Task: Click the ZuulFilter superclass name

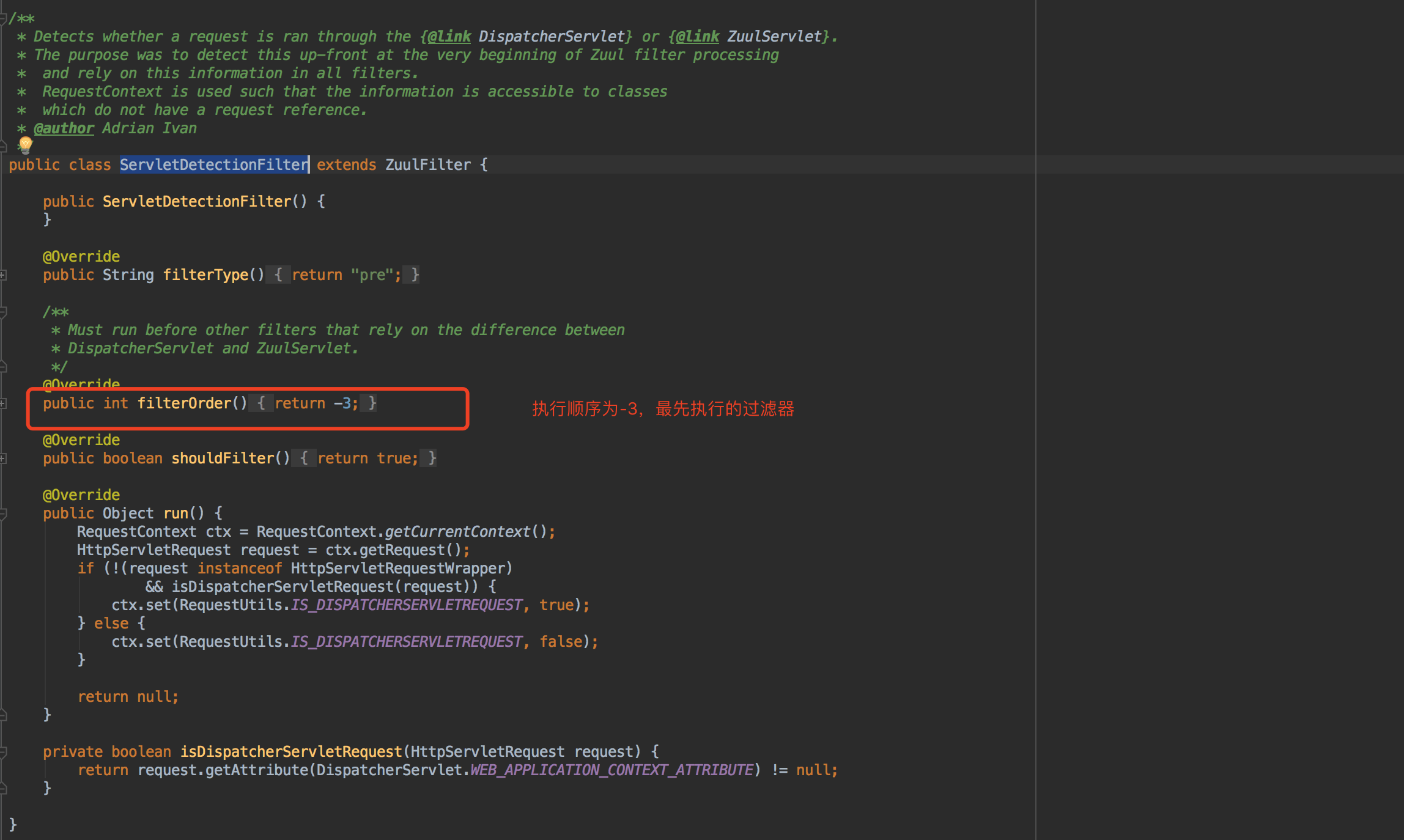Action: [427, 165]
